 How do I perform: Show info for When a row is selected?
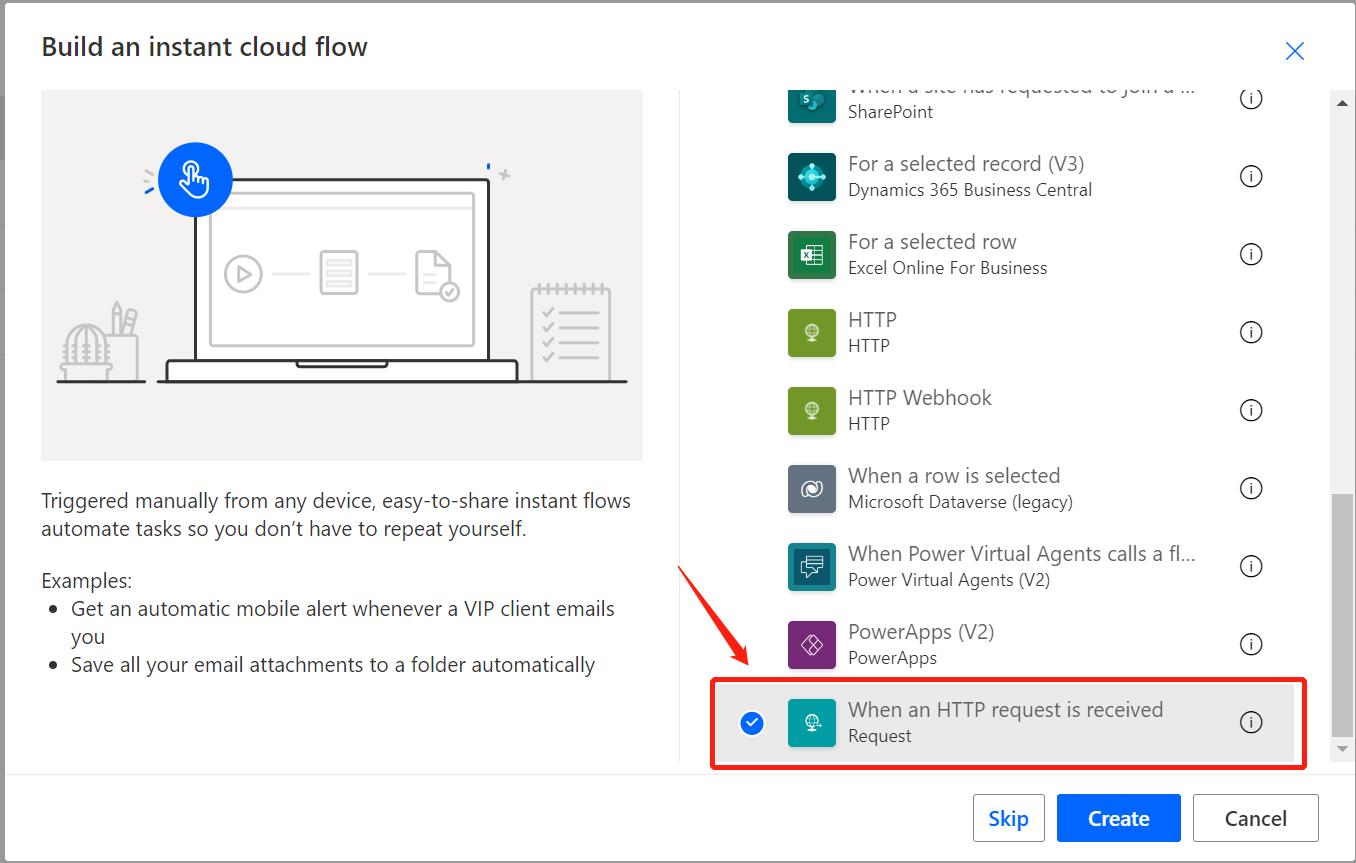coord(1251,488)
